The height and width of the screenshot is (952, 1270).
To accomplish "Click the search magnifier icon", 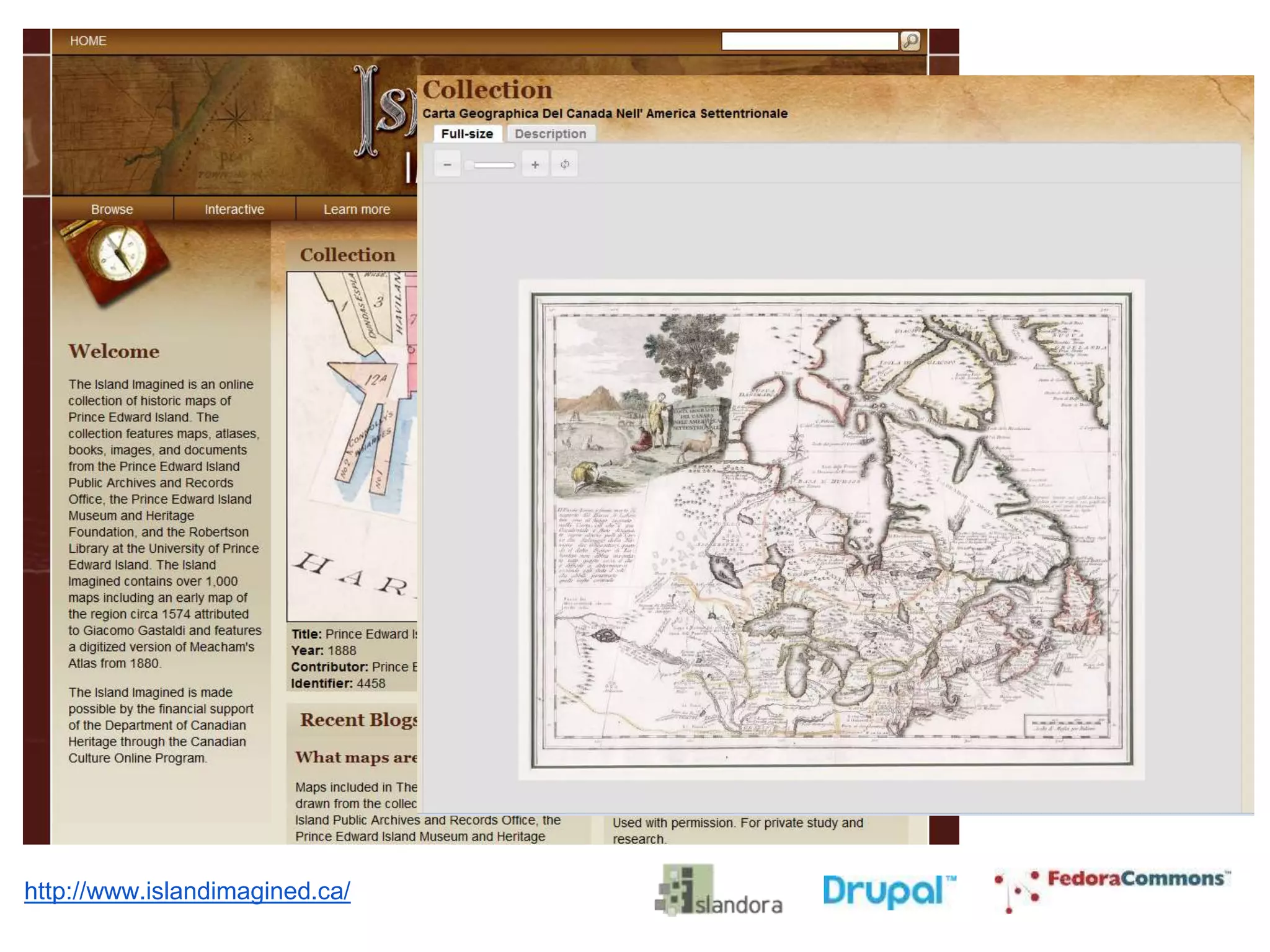I will click(910, 41).
